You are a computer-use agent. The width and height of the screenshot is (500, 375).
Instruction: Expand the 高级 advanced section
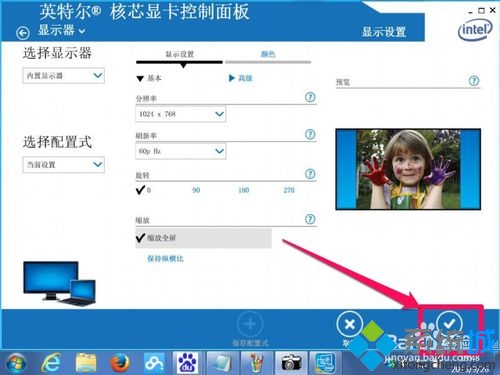[x=240, y=78]
